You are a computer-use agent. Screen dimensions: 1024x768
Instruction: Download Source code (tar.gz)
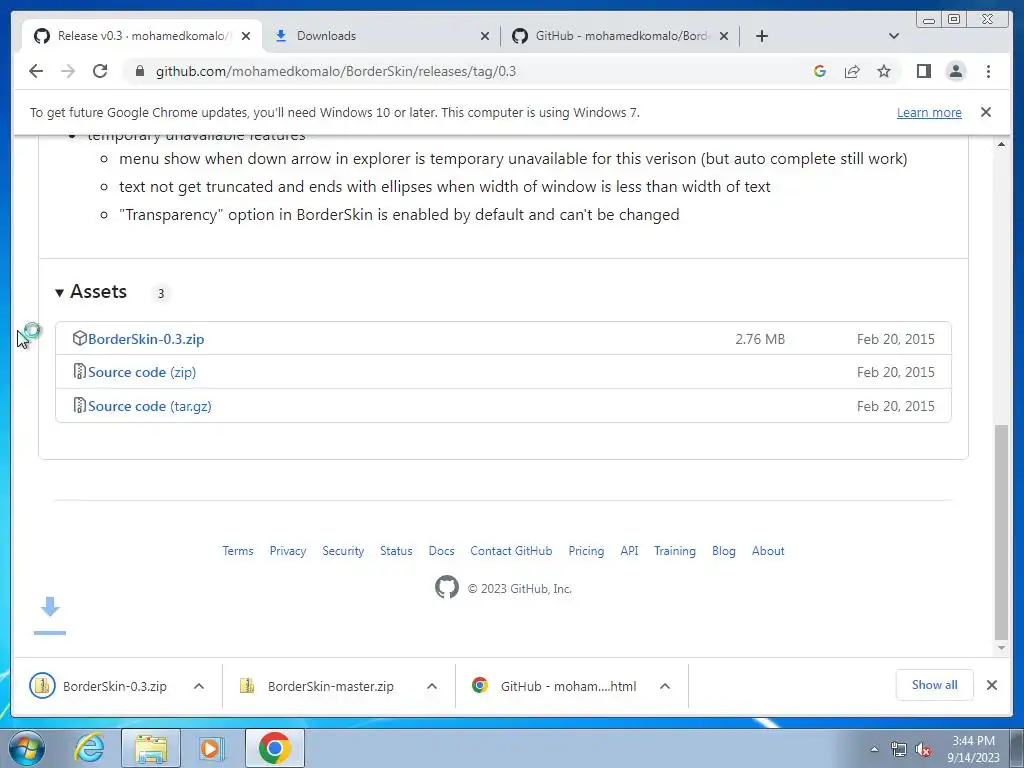click(150, 406)
